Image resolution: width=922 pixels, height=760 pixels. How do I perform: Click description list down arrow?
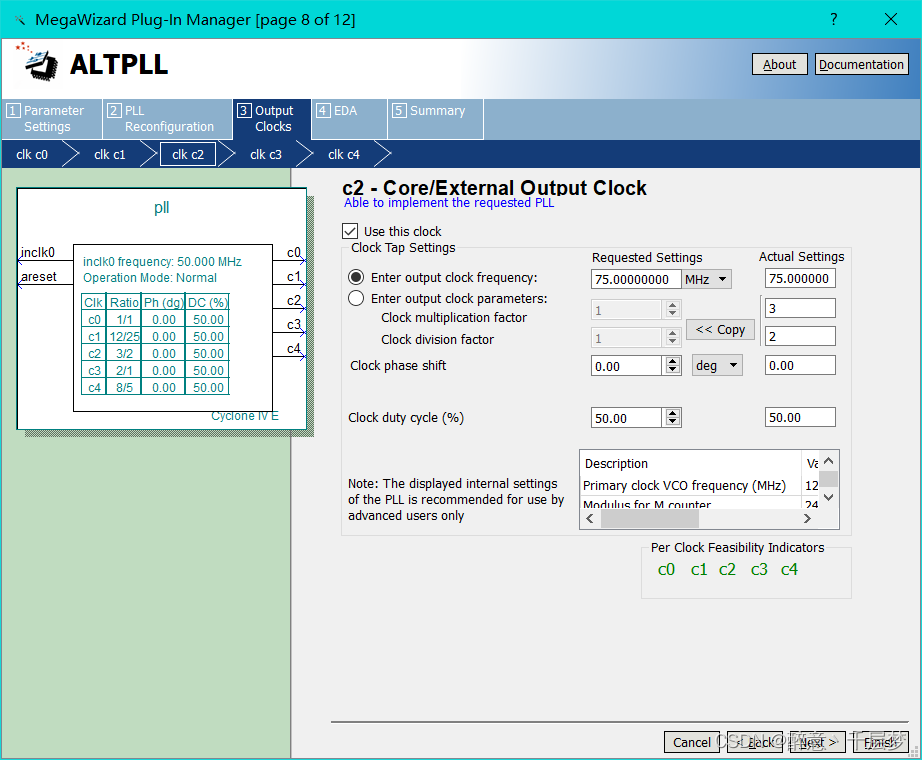click(829, 498)
